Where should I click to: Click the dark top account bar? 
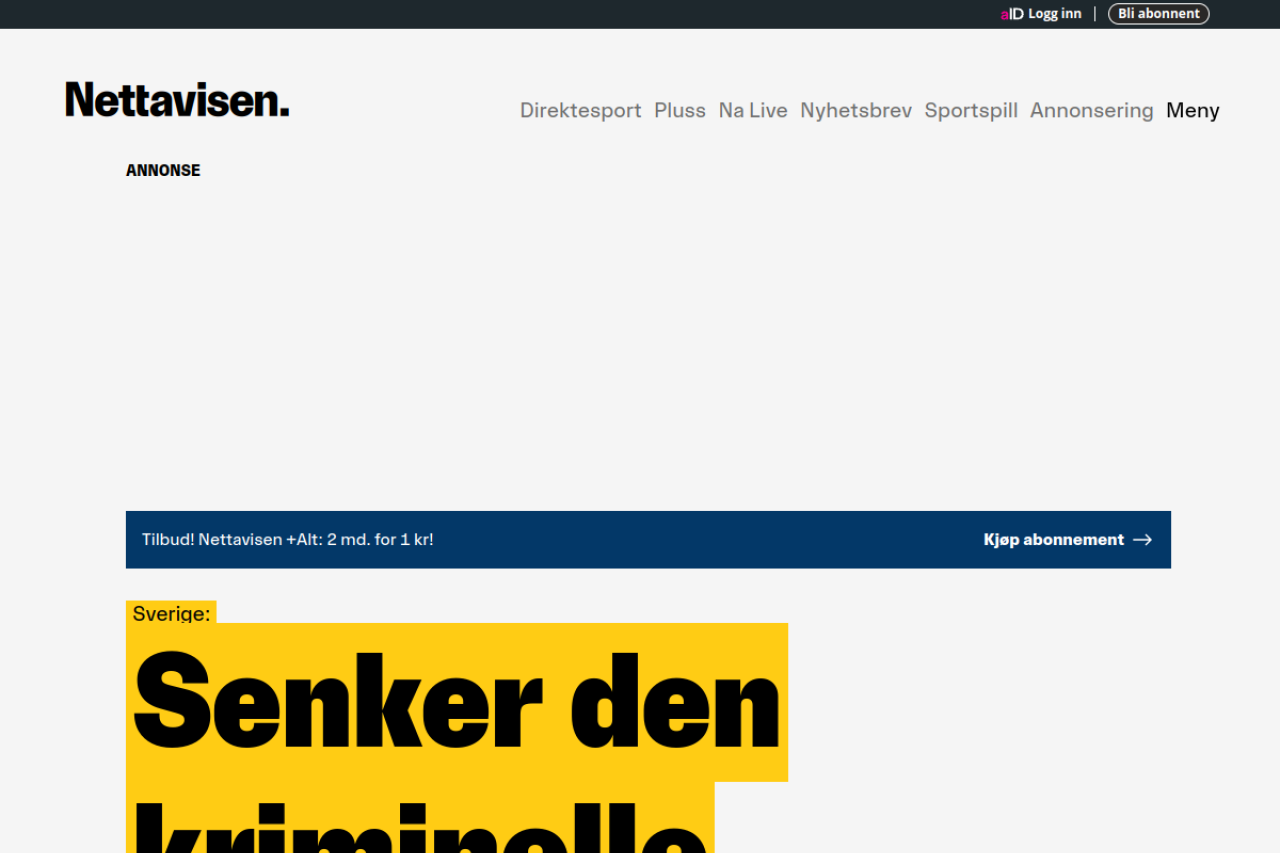[x=500, y=14]
